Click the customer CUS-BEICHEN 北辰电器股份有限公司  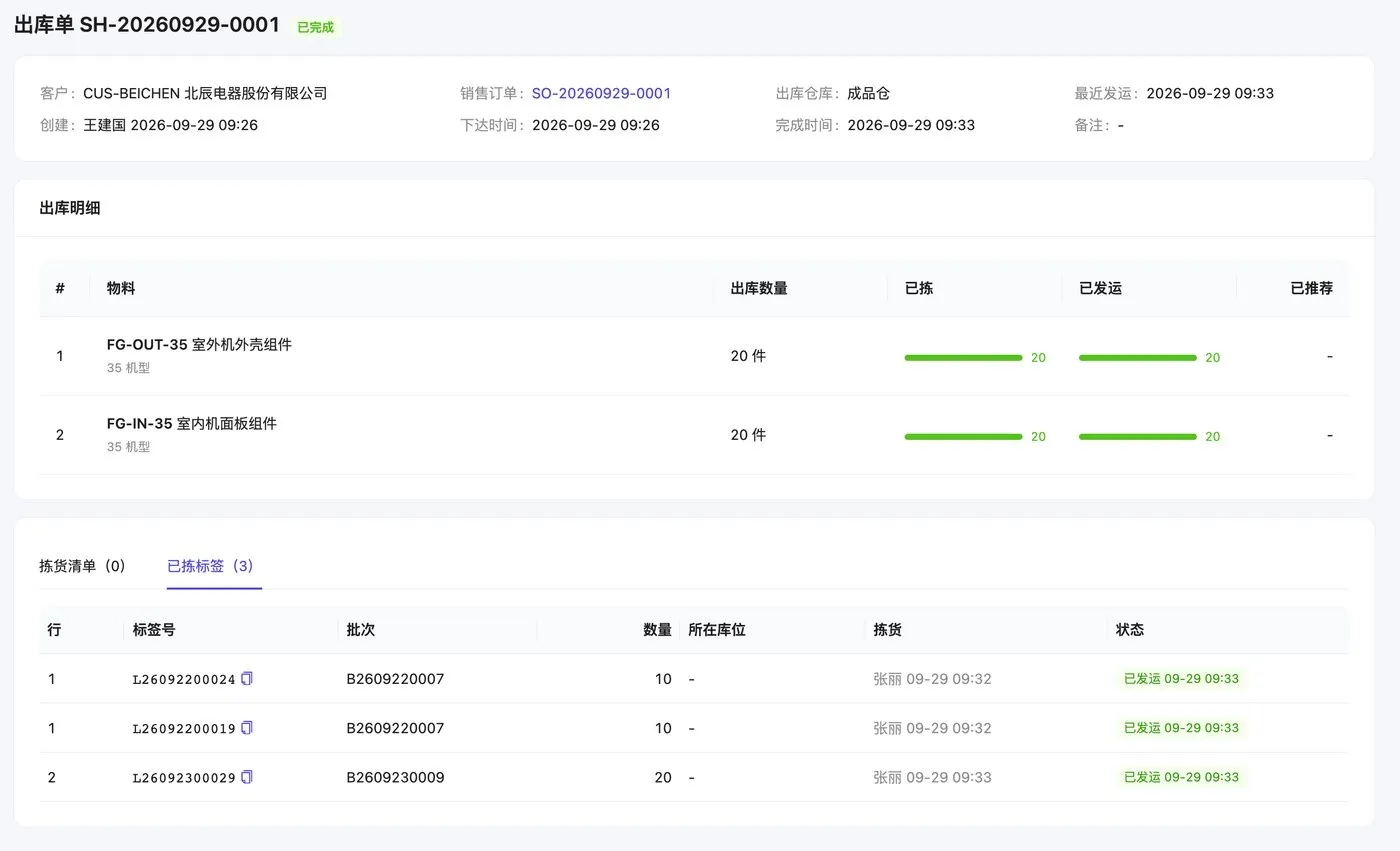coord(205,93)
